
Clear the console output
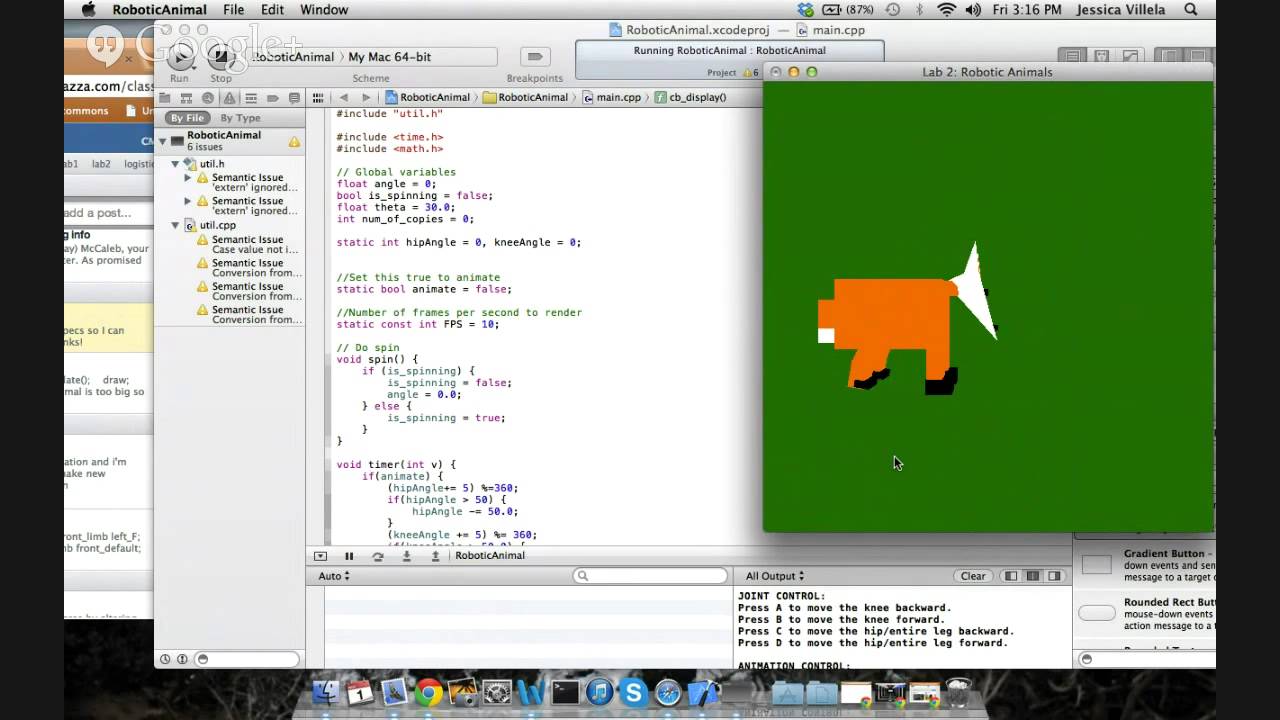tap(973, 576)
